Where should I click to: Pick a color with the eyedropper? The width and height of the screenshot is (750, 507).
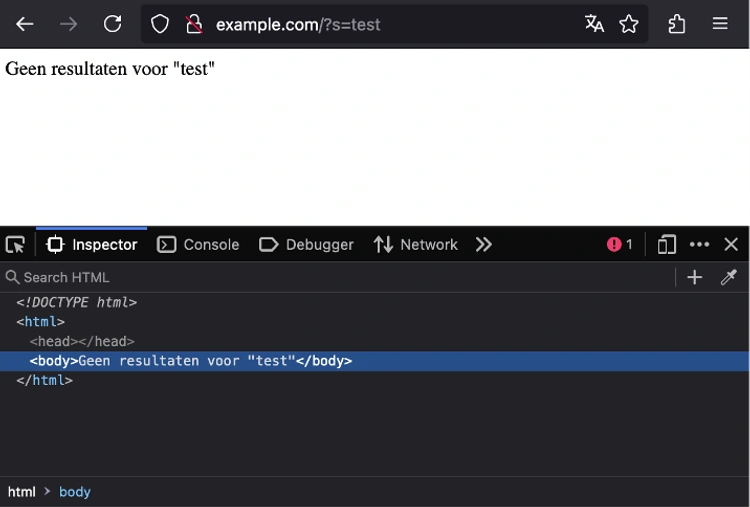[x=729, y=277]
